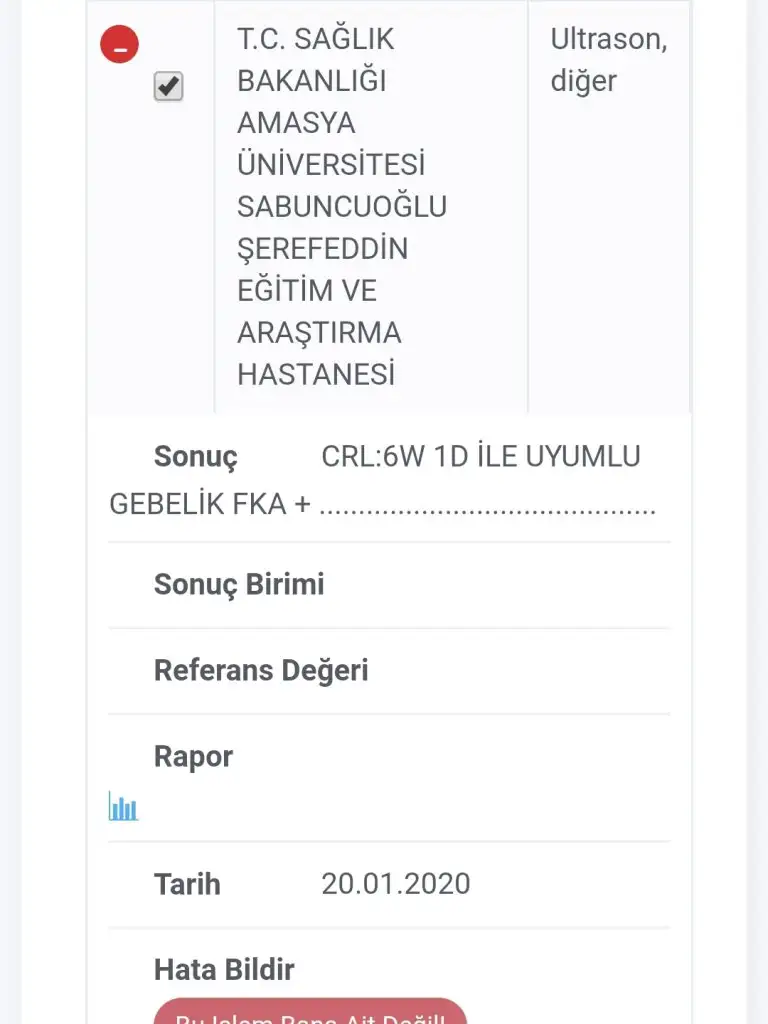Click the 'Ultrason, diğer' procedure cell
The width and height of the screenshot is (768, 1024).
click(608, 60)
